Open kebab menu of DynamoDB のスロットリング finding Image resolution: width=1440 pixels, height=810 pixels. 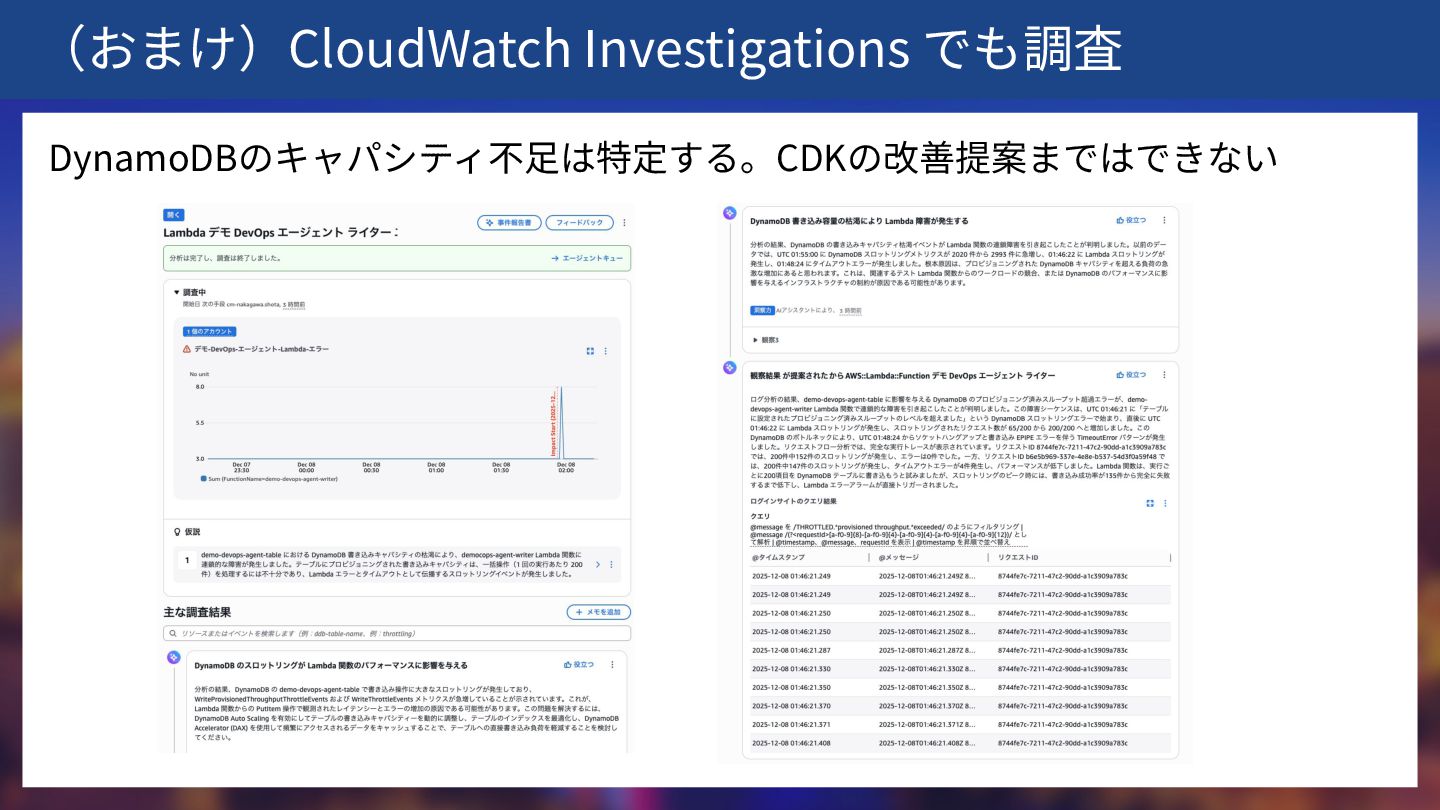(x=612, y=664)
